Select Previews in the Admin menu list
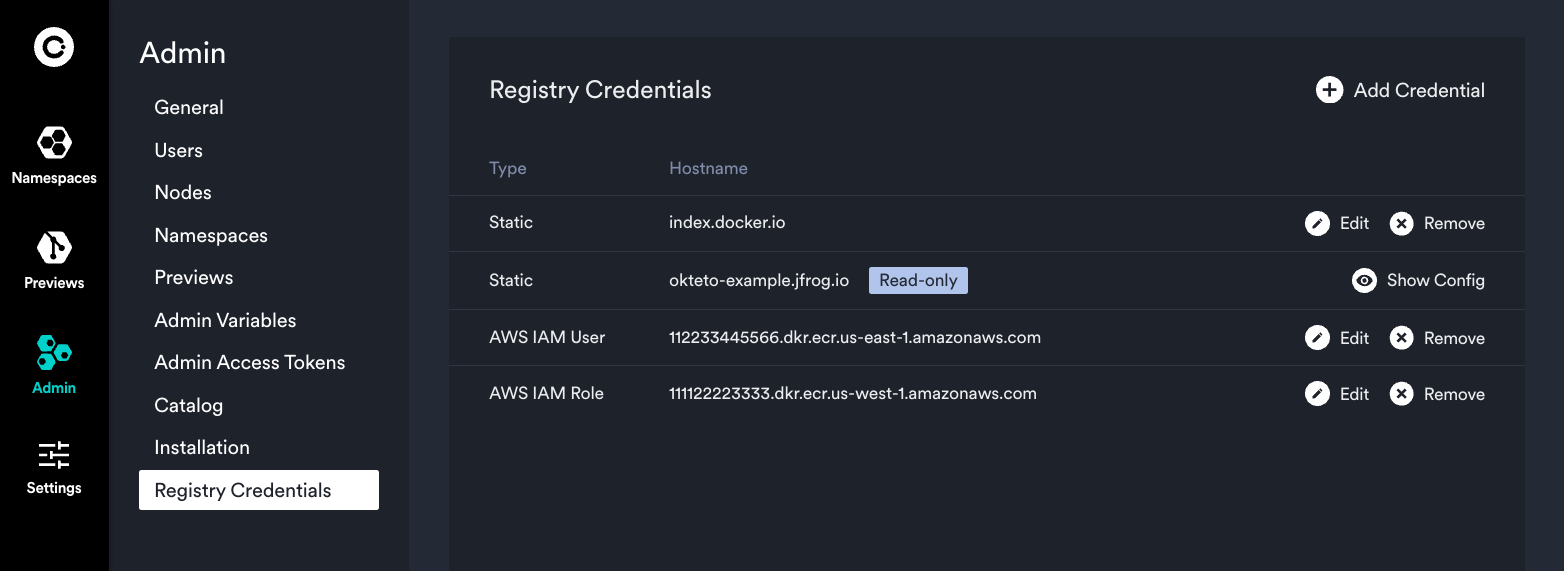Screen dimensions: 1564x571 [x=194, y=277]
